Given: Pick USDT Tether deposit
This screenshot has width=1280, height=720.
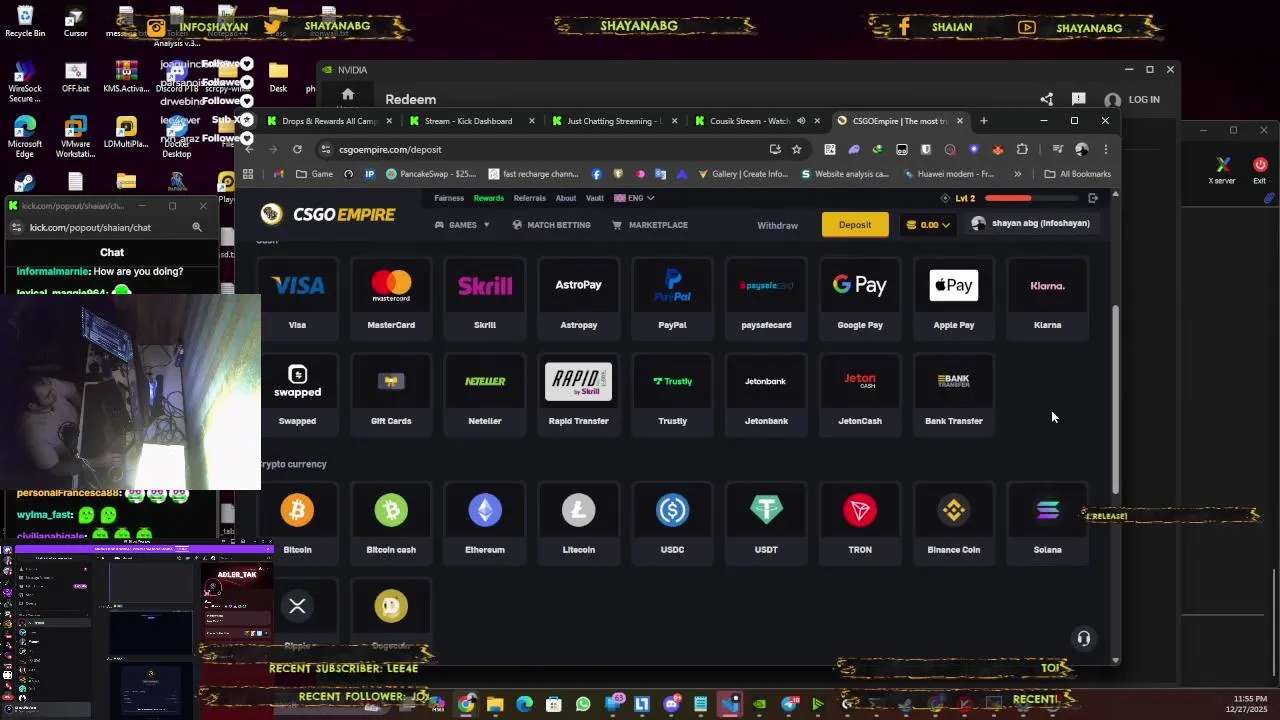Looking at the screenshot, I should 766,523.
